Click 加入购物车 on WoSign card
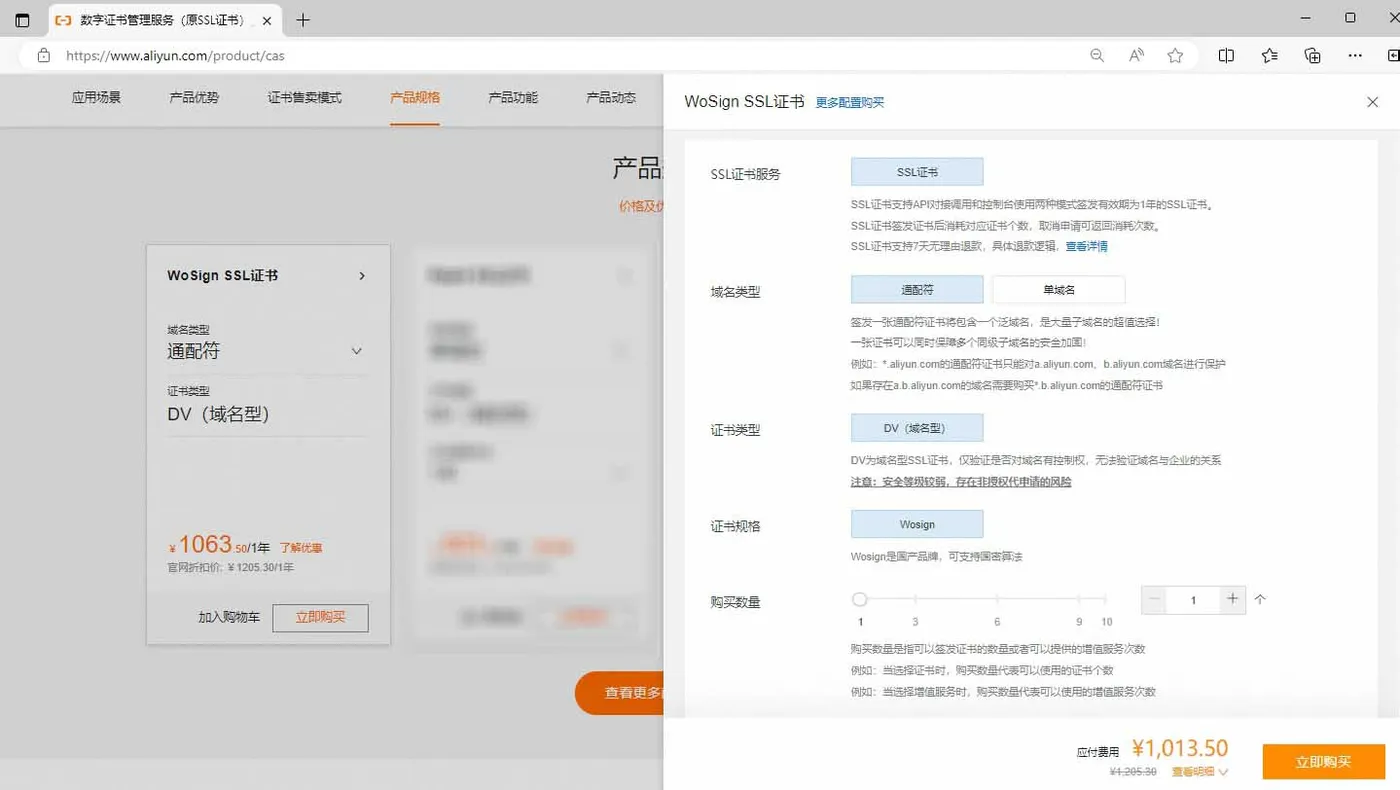The height and width of the screenshot is (790, 1400). pos(229,618)
